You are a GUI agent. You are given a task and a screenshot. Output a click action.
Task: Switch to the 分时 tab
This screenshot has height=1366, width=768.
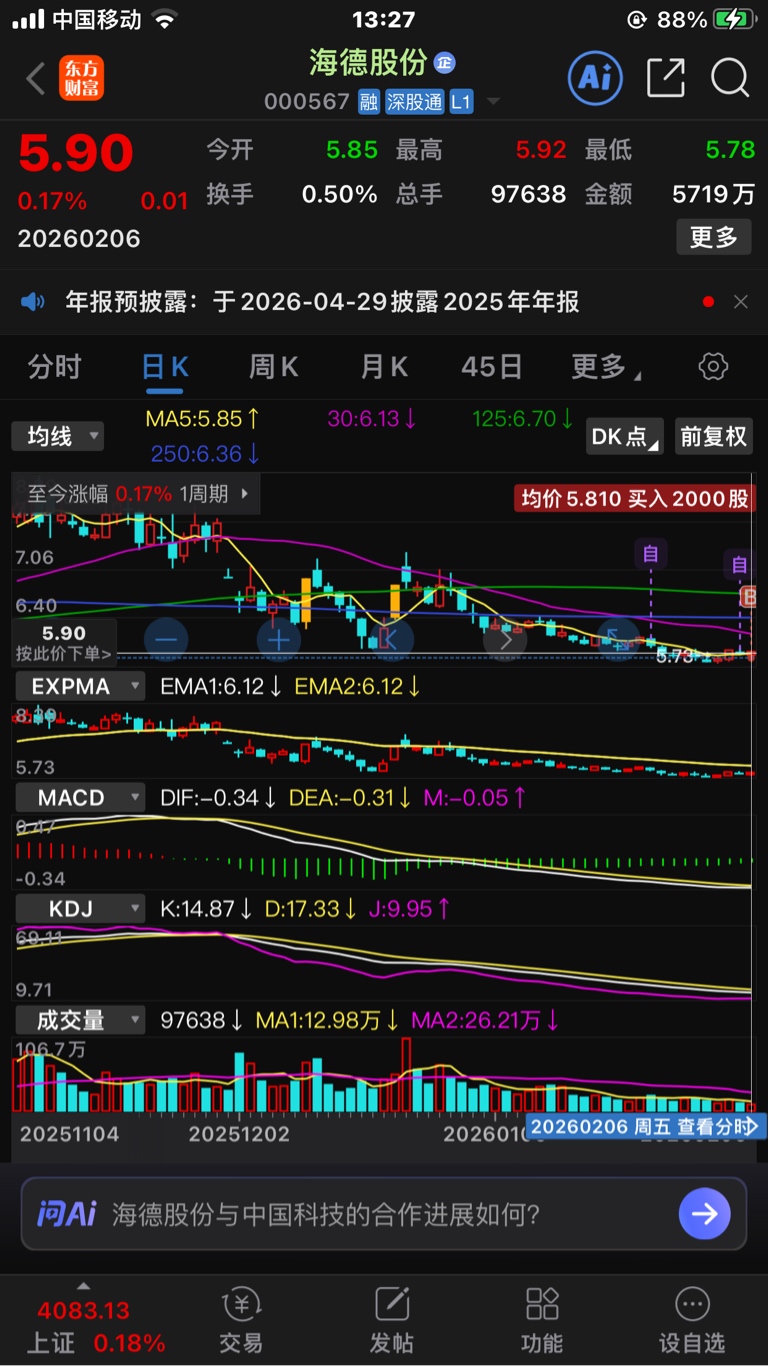54,367
